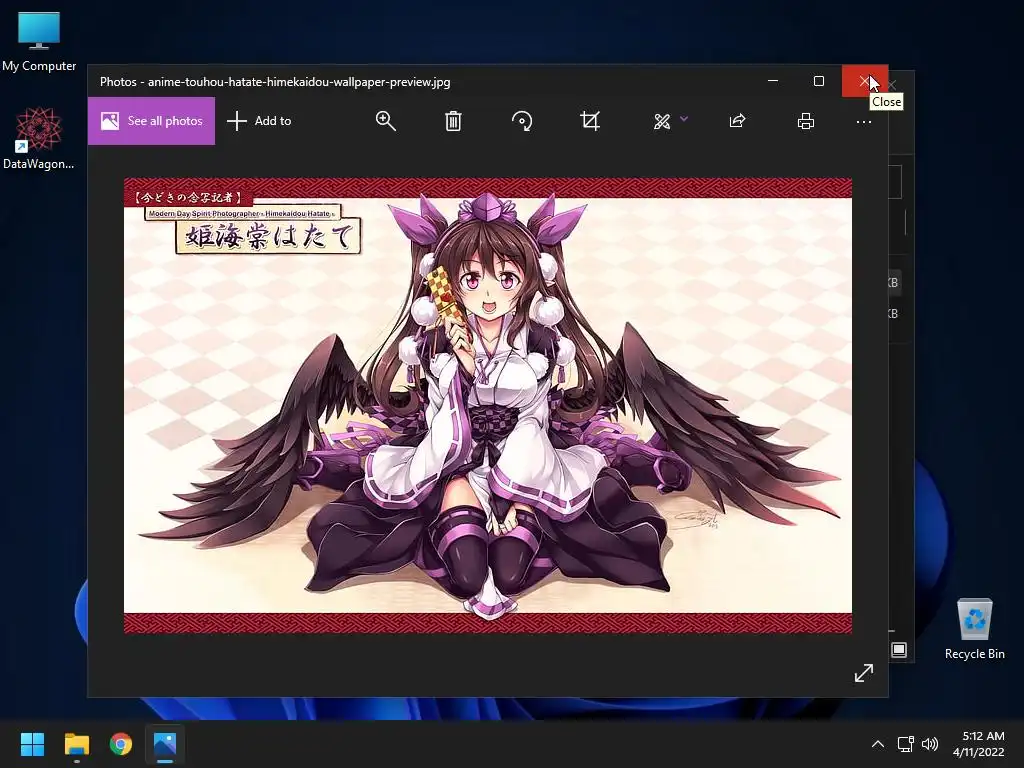Screen dimensions: 1024x768
Task: Minimize the Photos window
Action: (x=773, y=81)
